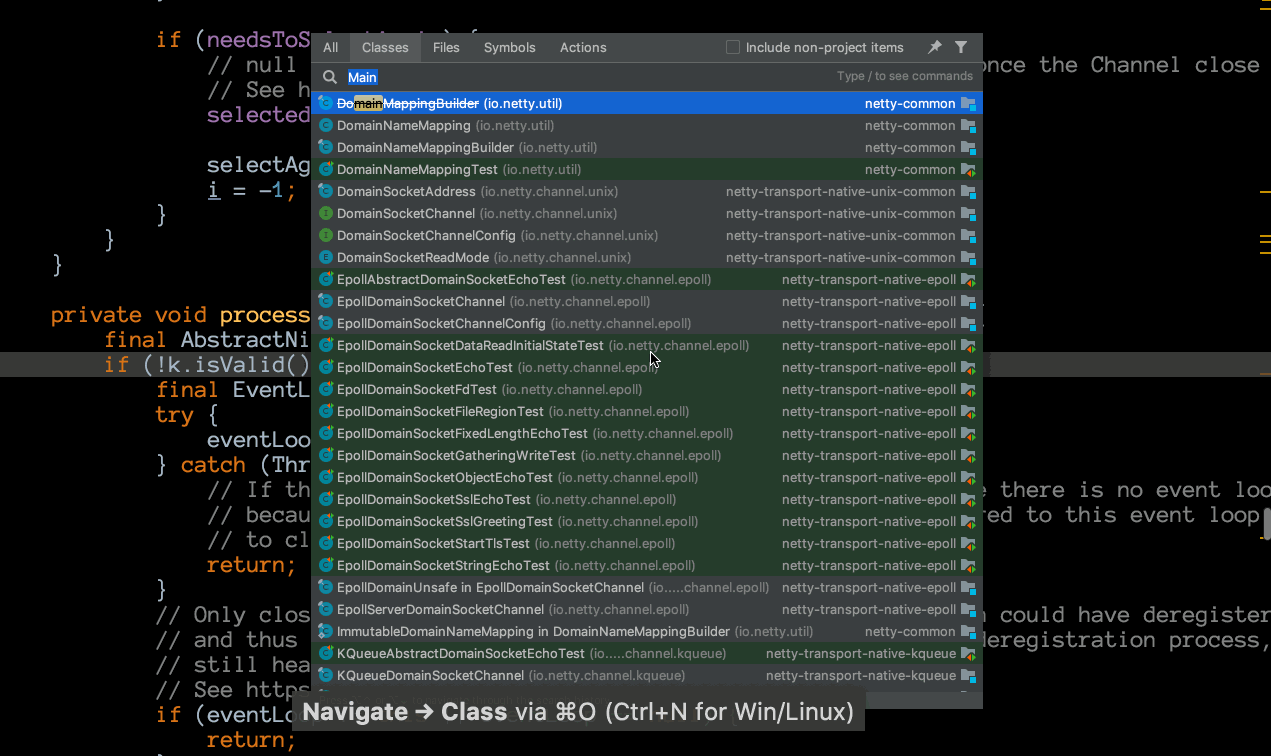Open EpollDomainSocketObjectEchoTest result
The image size is (1271, 756).
click(647, 477)
